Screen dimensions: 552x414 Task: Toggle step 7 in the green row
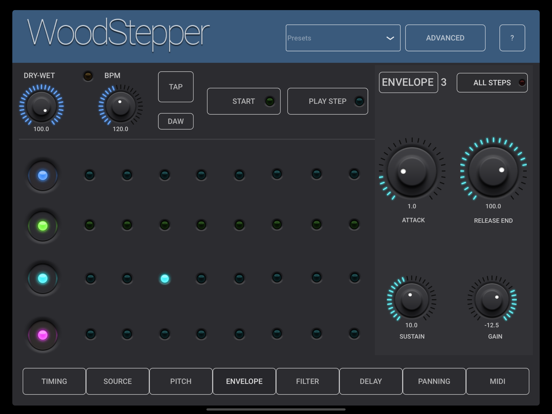point(316,224)
